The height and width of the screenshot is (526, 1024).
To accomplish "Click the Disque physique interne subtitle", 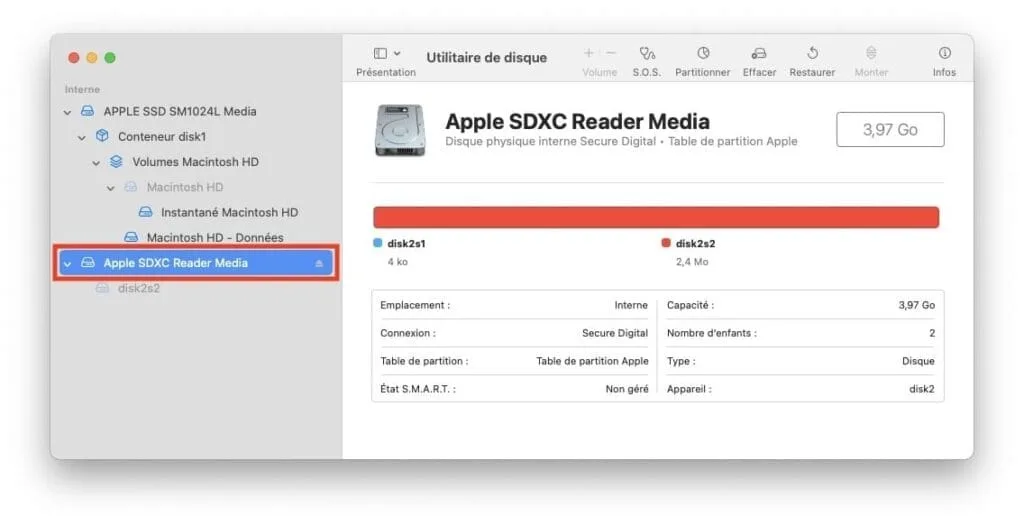I will [621, 141].
